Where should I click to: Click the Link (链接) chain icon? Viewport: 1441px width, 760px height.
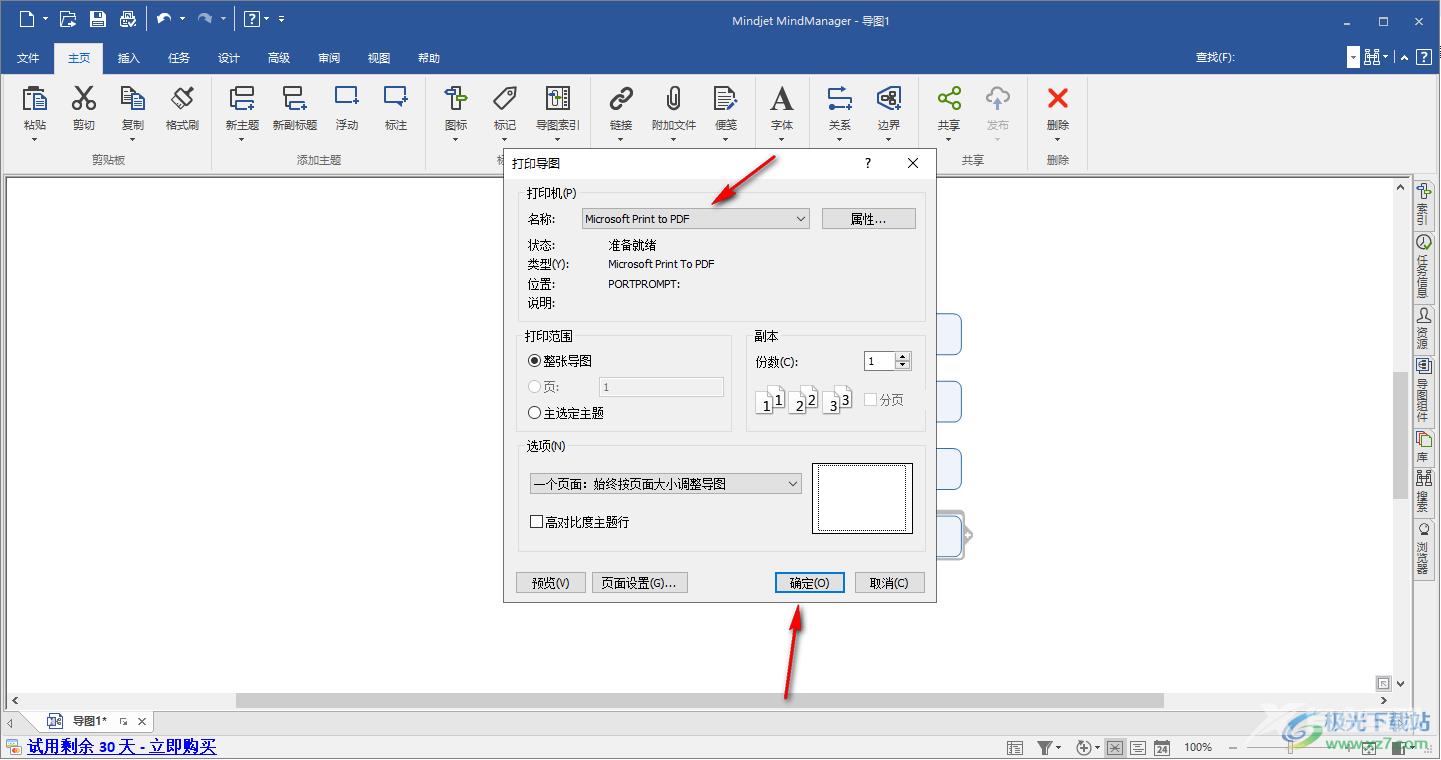click(x=621, y=98)
